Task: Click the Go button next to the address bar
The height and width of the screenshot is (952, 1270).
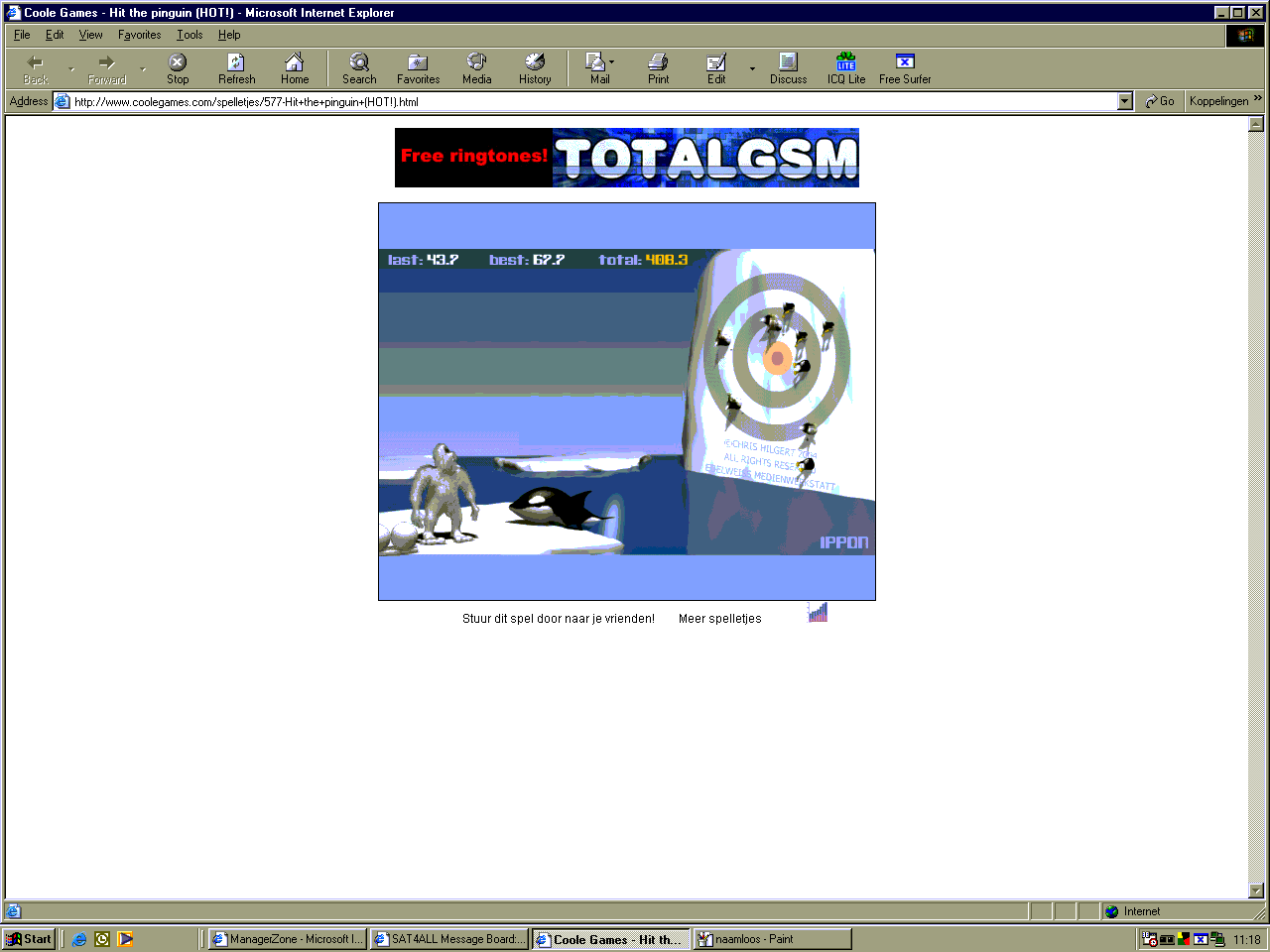Action: point(1159,101)
